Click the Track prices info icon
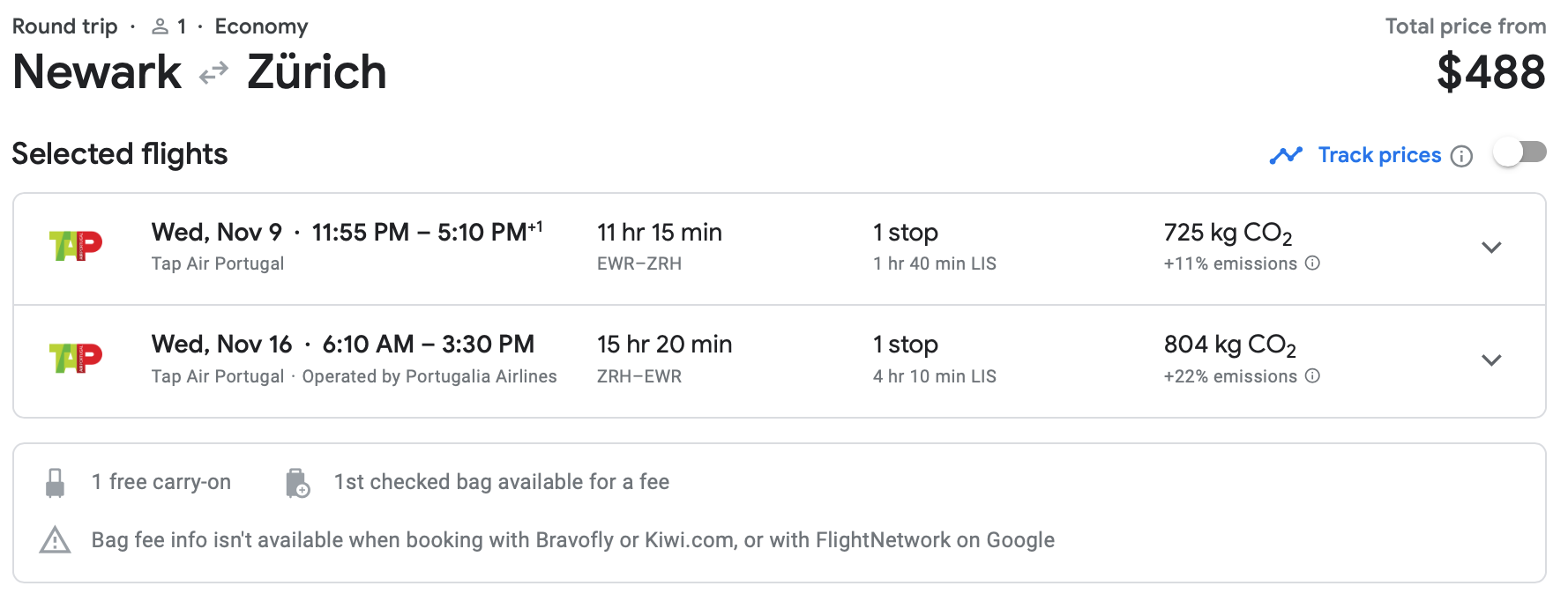Screen dimensions: 1568x601 [x=1462, y=156]
